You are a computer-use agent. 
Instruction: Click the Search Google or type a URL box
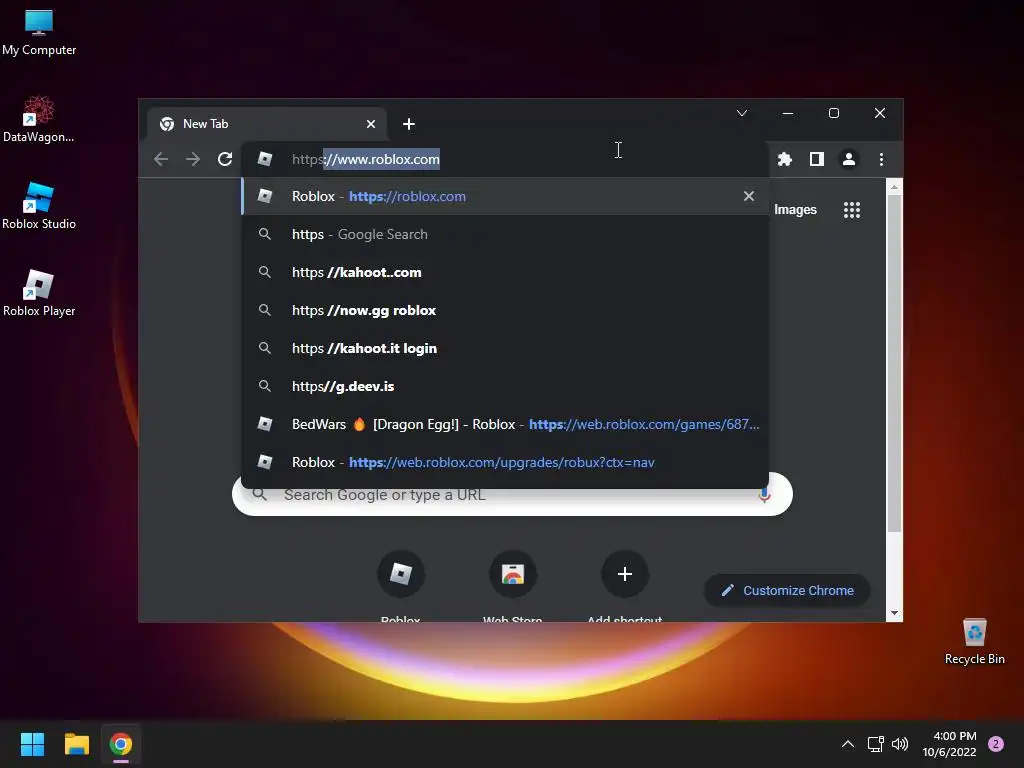512,495
